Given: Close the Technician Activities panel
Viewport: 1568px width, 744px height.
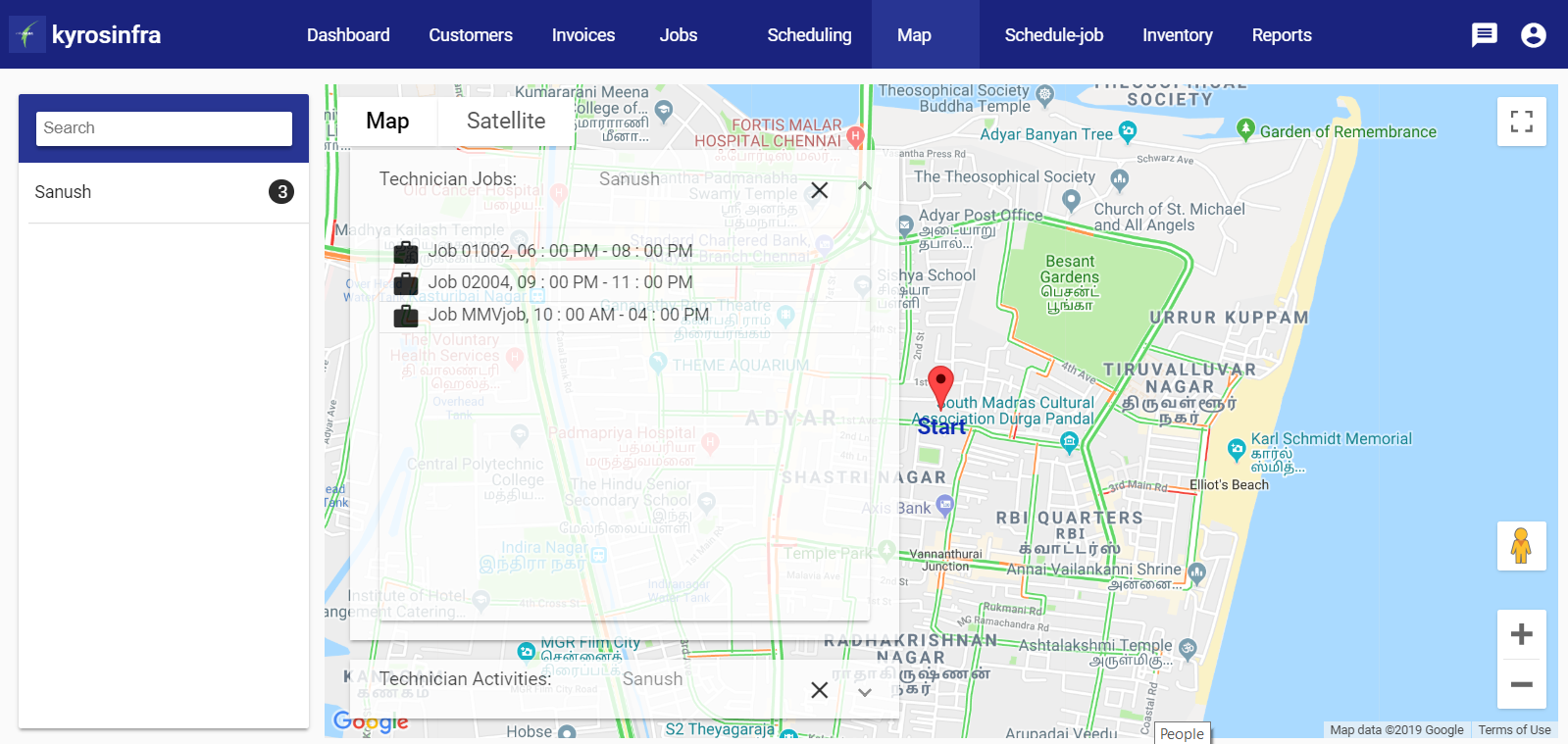Looking at the screenshot, I should pos(820,690).
